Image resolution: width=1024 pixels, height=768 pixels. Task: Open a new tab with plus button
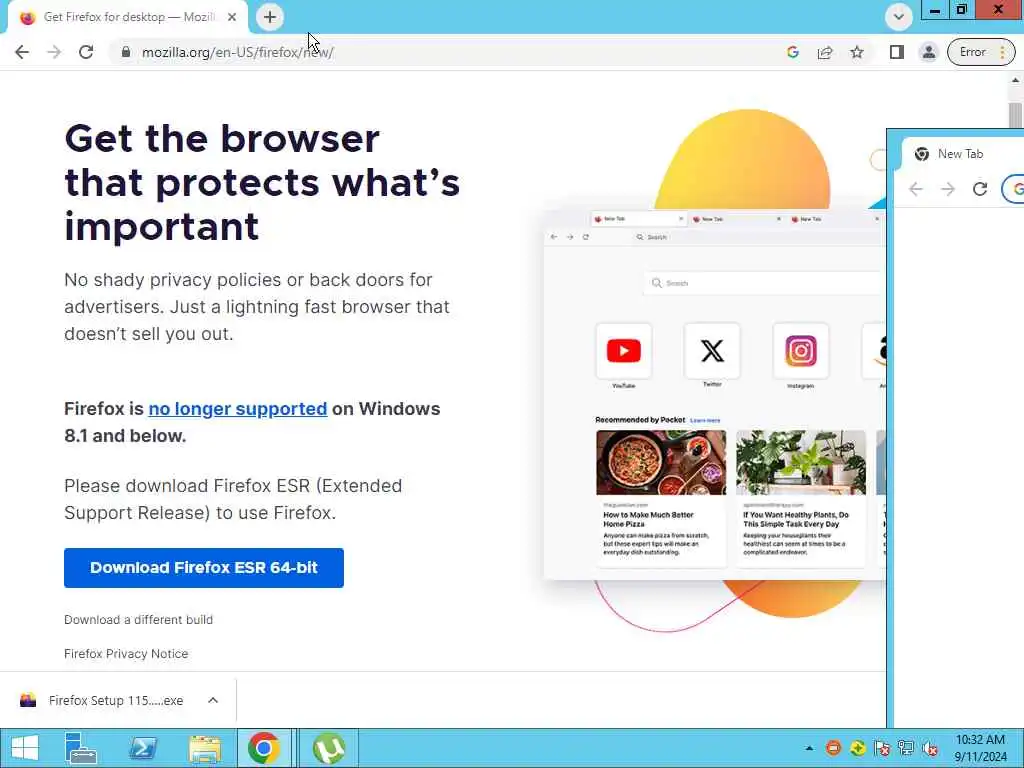(270, 17)
